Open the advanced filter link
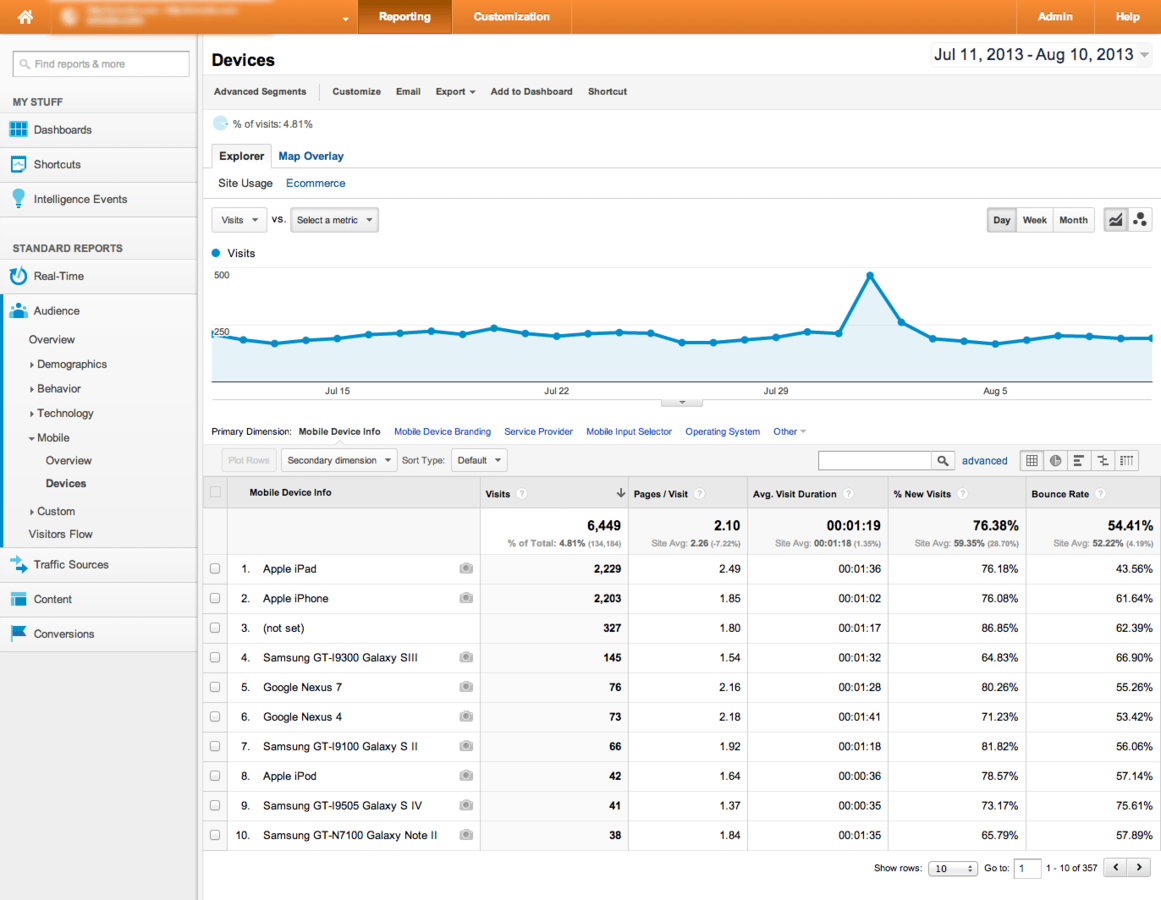The width and height of the screenshot is (1161, 900). click(984, 460)
